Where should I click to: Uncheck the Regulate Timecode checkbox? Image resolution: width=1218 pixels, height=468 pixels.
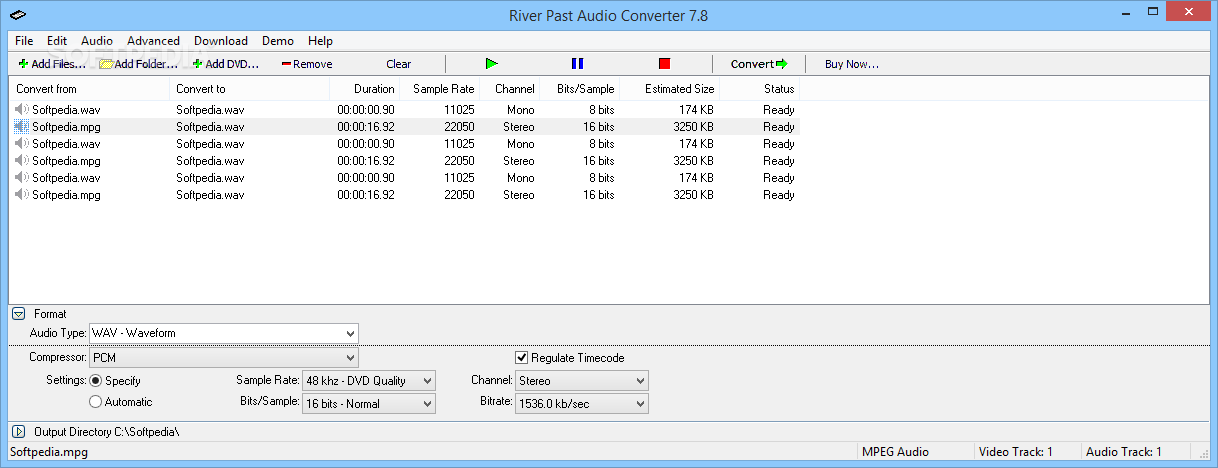point(522,358)
